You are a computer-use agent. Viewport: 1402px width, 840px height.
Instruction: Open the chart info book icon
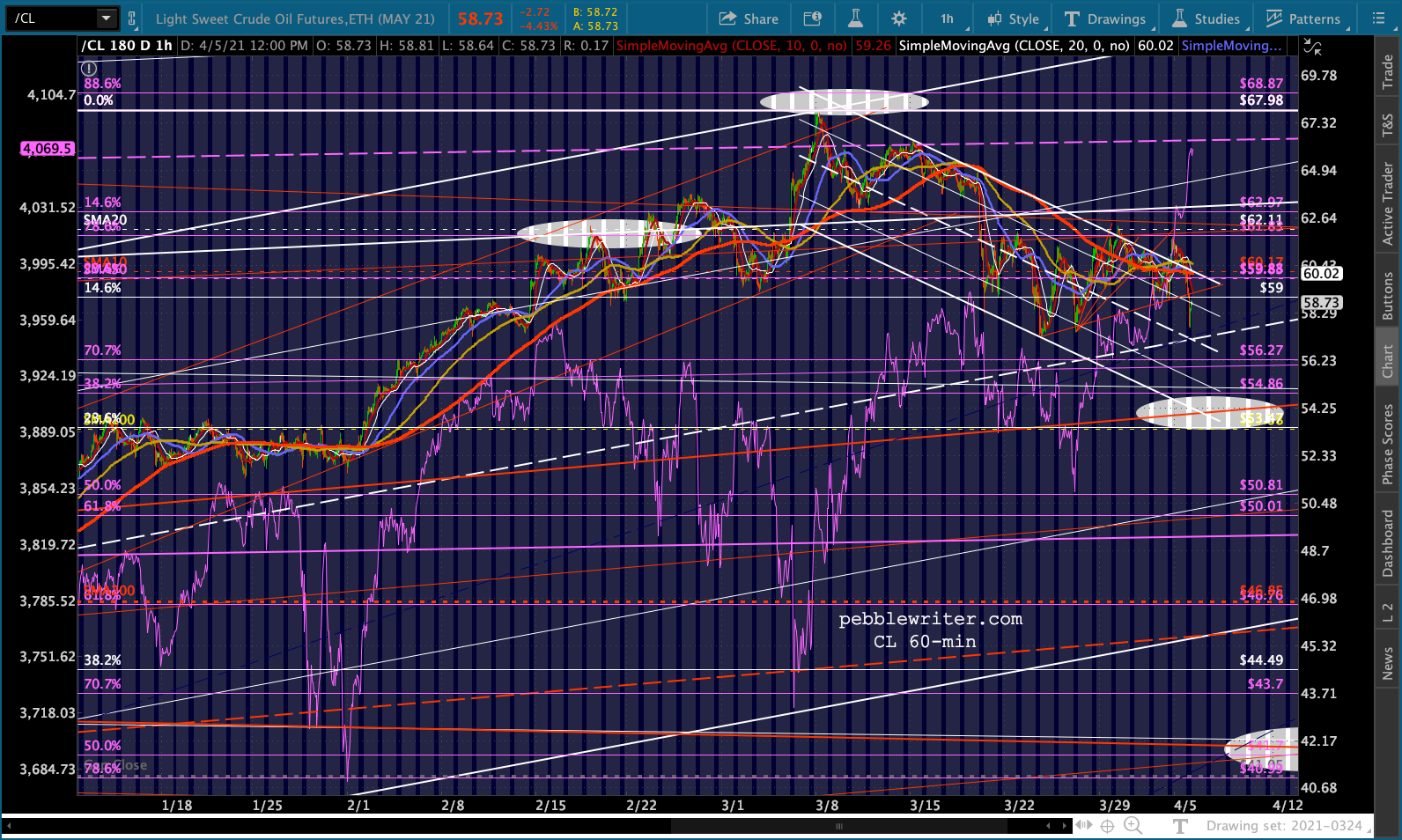click(813, 18)
